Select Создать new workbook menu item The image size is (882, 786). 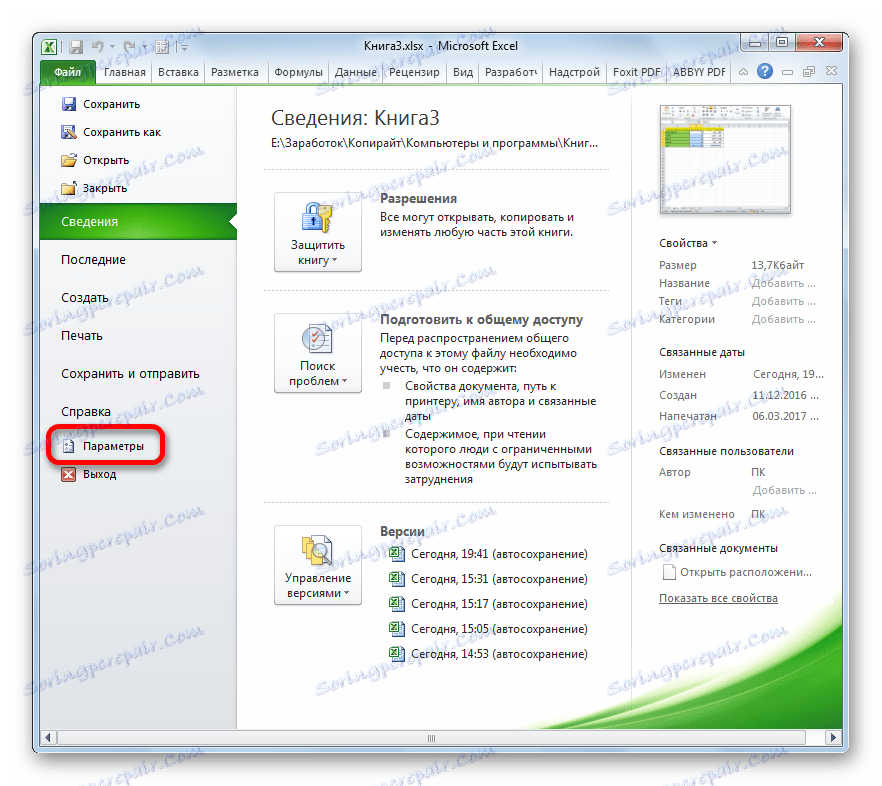(84, 298)
